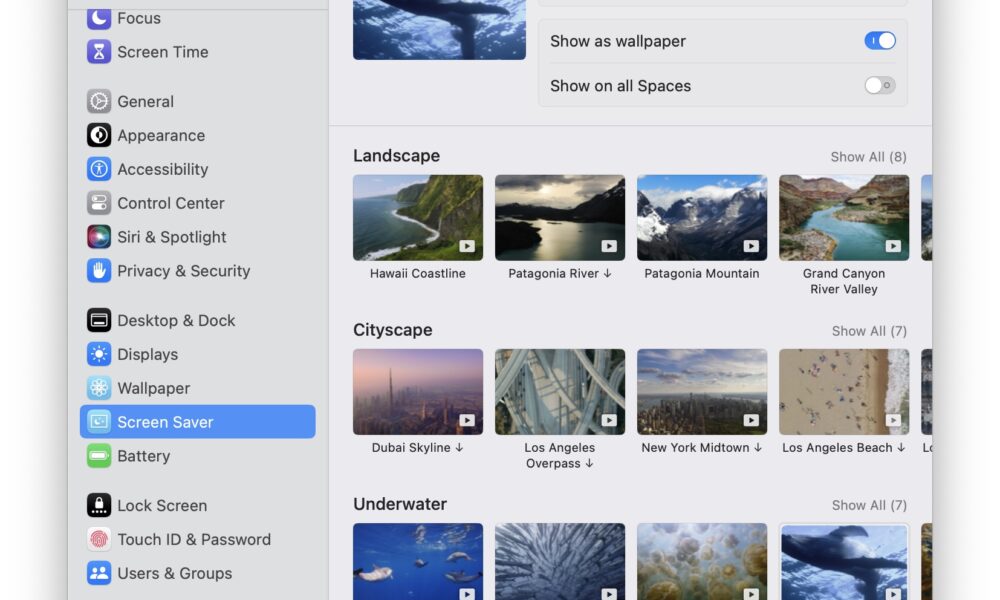Screen dimensions: 1000x600
Task: Open Users & Groups settings
Action: pos(198,573)
